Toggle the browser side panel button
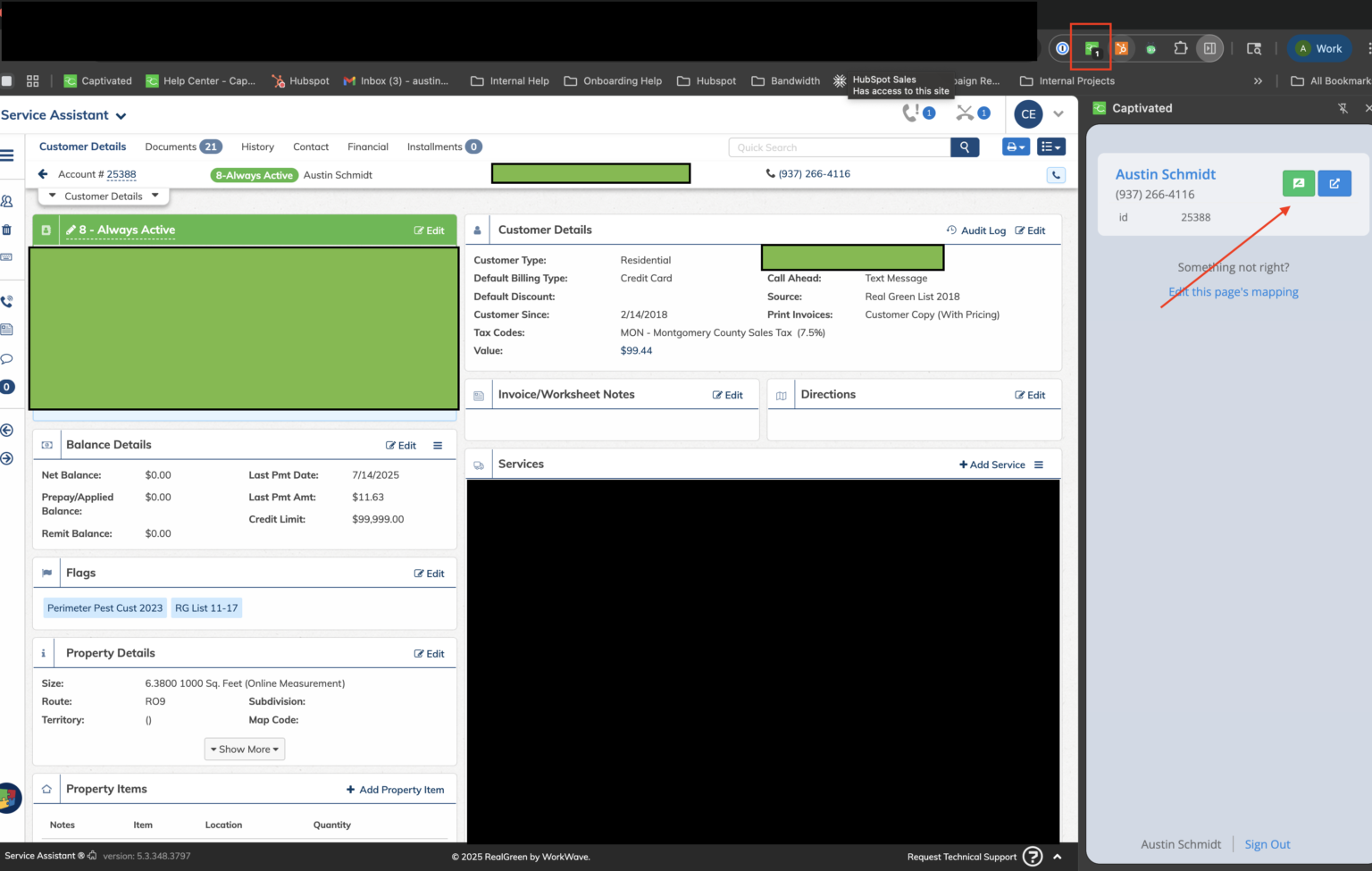The image size is (1372, 871). pyautogui.click(x=1209, y=49)
